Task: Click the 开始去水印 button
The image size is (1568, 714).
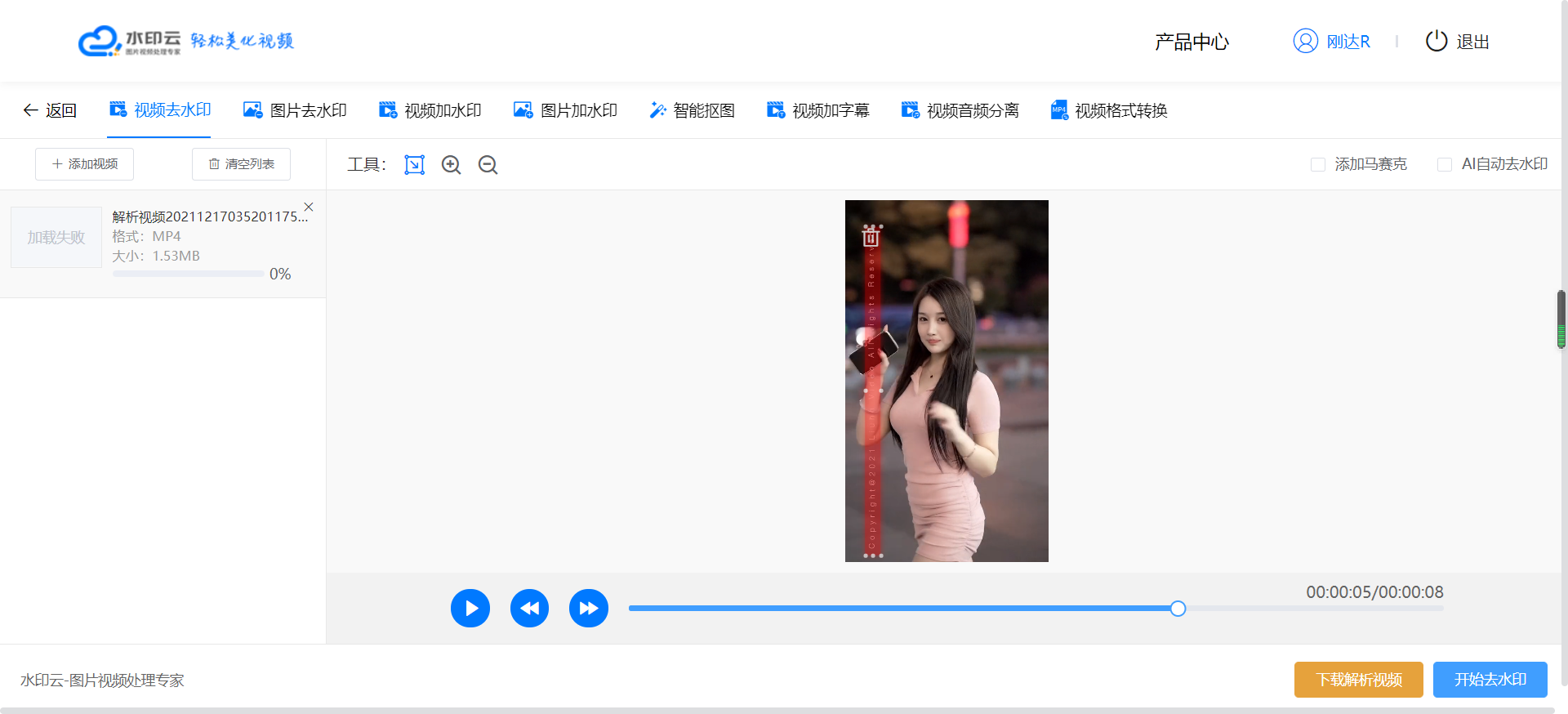Action: click(x=1490, y=680)
